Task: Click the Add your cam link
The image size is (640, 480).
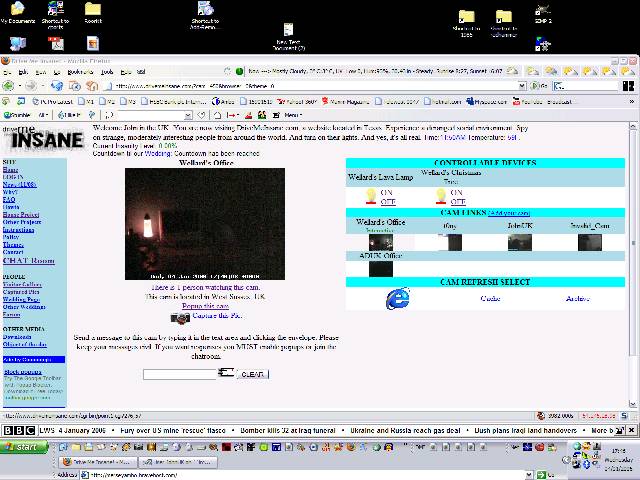Action: (509, 213)
